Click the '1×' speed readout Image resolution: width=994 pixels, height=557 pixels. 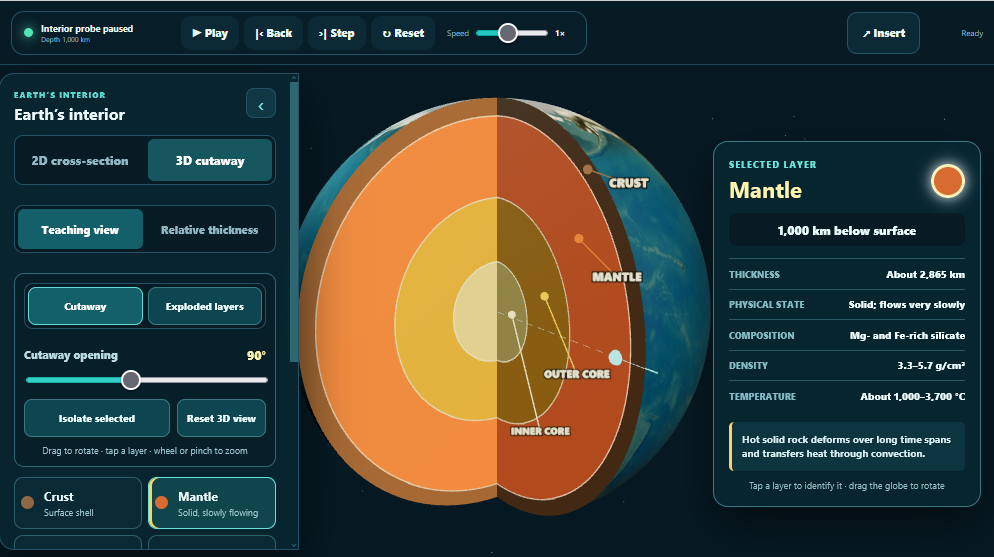(560, 34)
